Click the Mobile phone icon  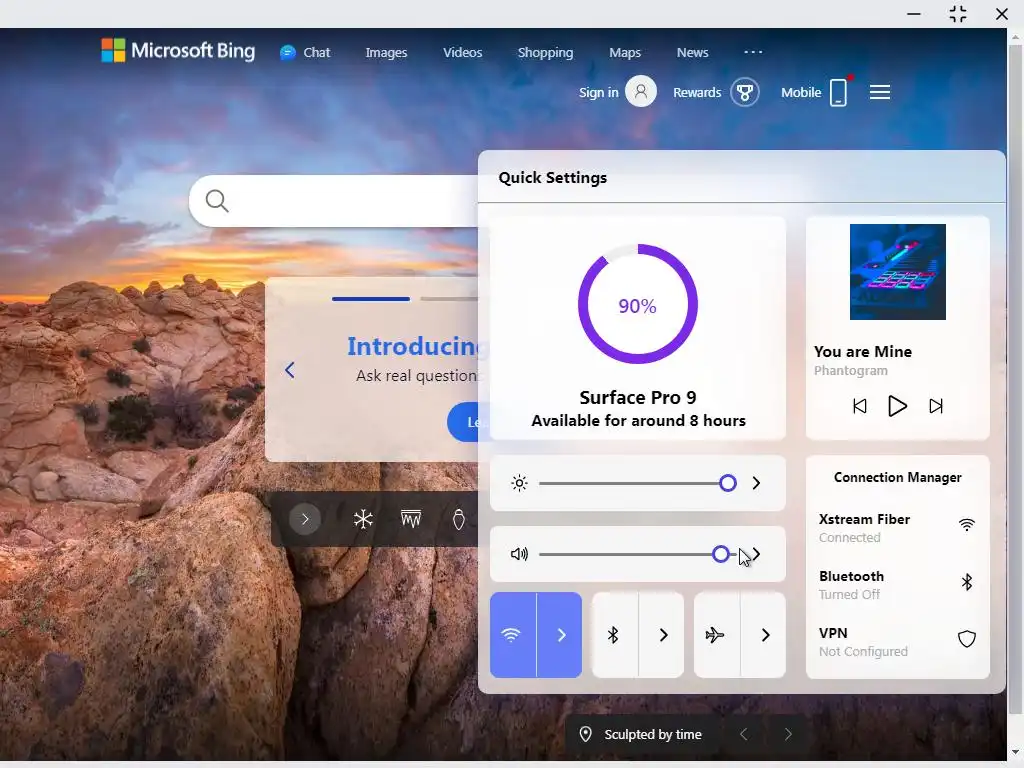[839, 92]
